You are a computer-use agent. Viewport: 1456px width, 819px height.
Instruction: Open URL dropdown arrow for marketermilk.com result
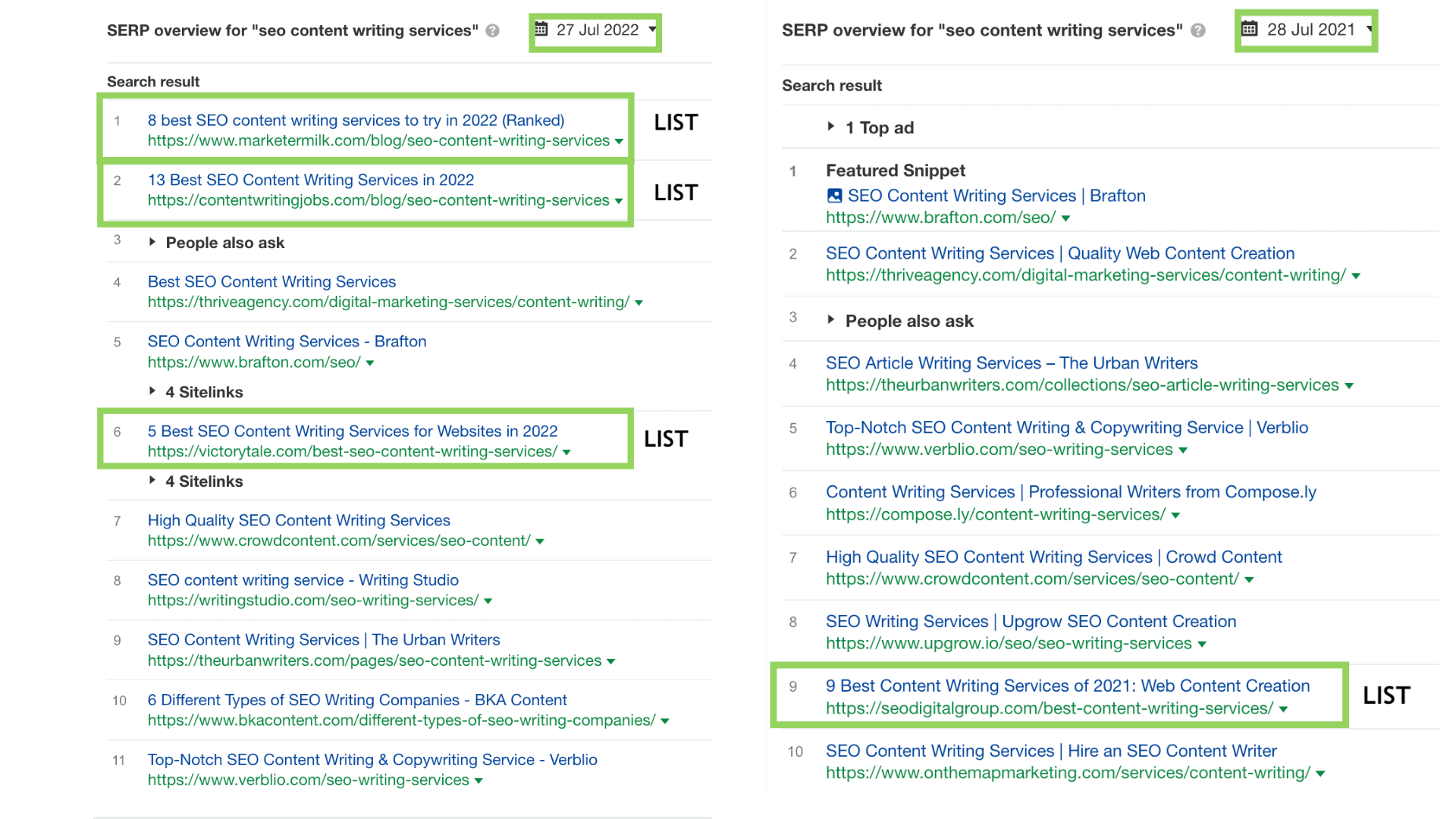coord(619,142)
